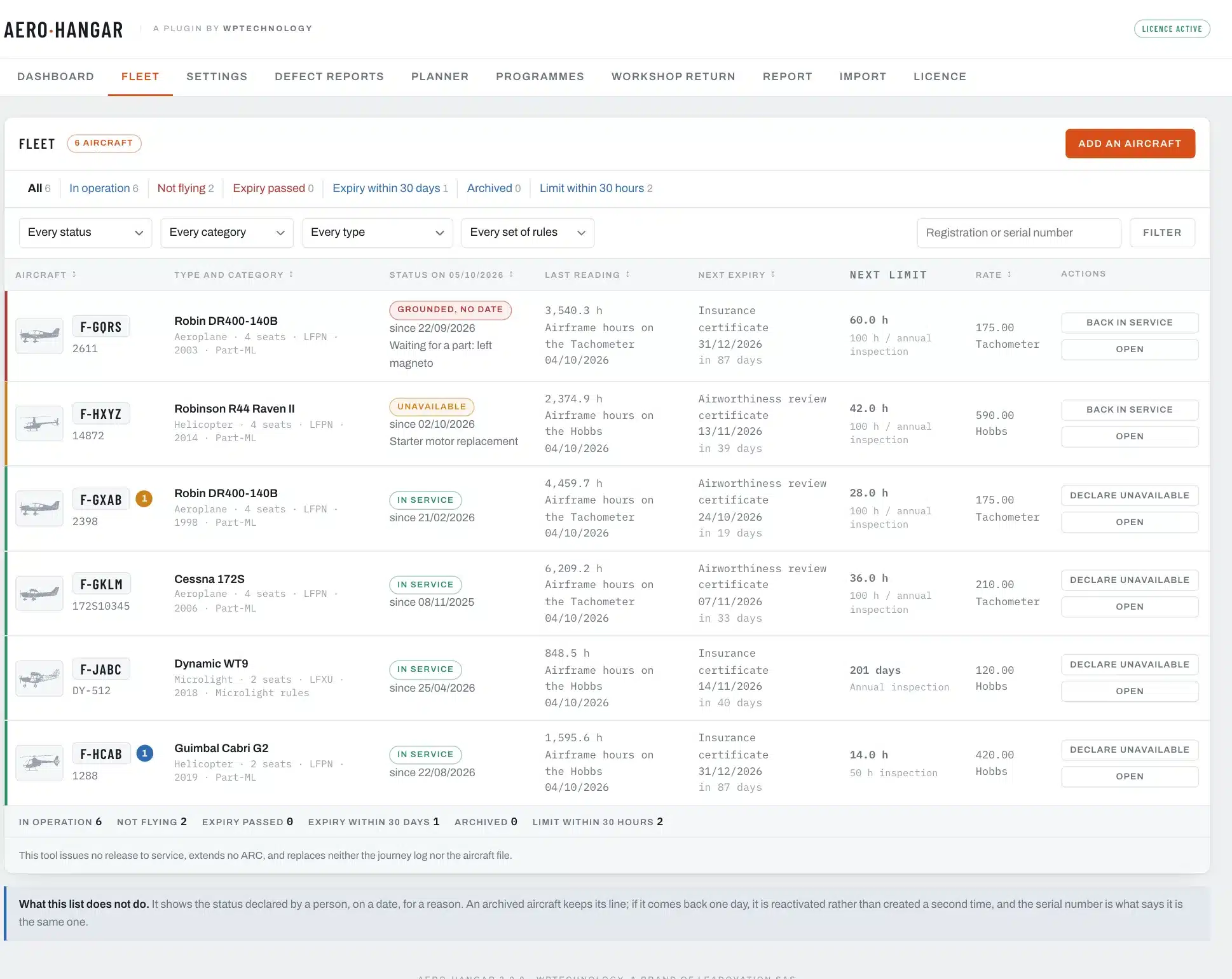Viewport: 1232px width, 979px height.
Task: Expand the Every type dropdown
Action: click(377, 233)
